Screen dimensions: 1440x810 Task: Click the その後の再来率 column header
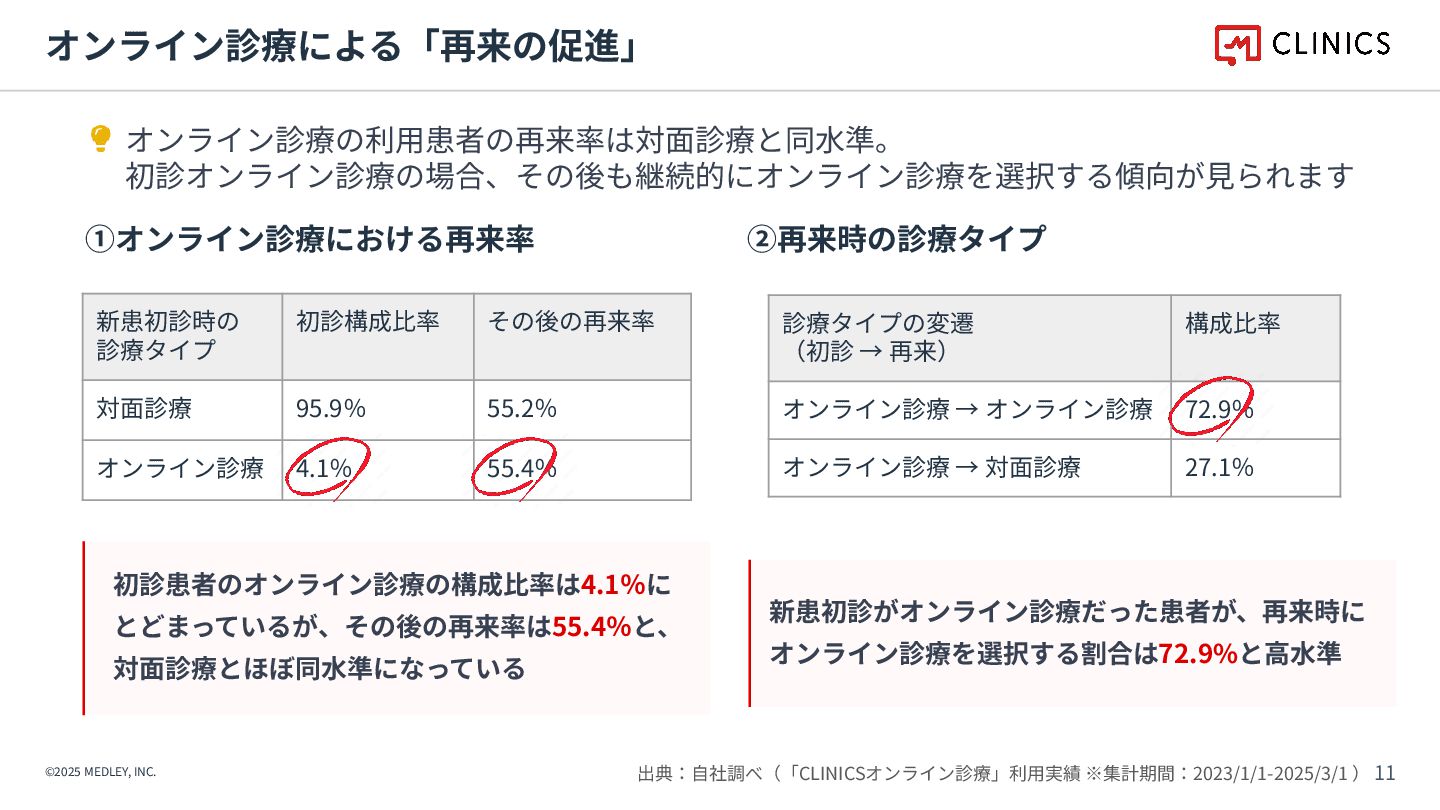tap(582, 336)
